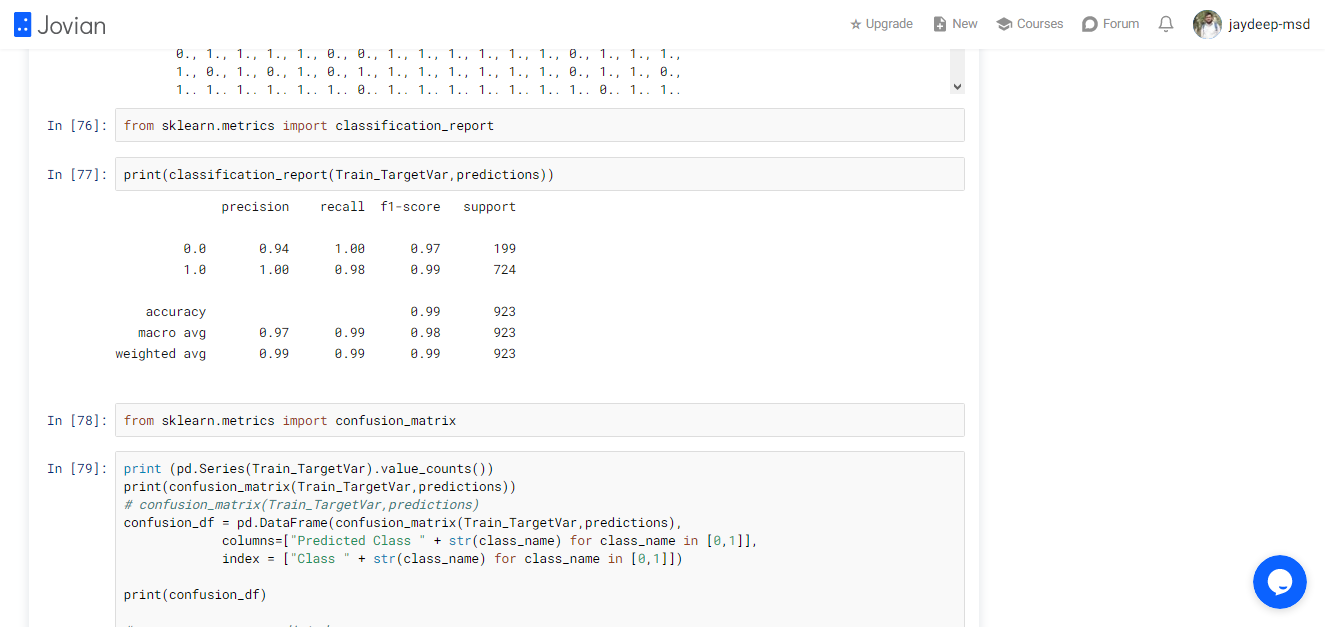Click the In [77]: prompt label
The height and width of the screenshot is (627, 1325).
click(x=77, y=175)
